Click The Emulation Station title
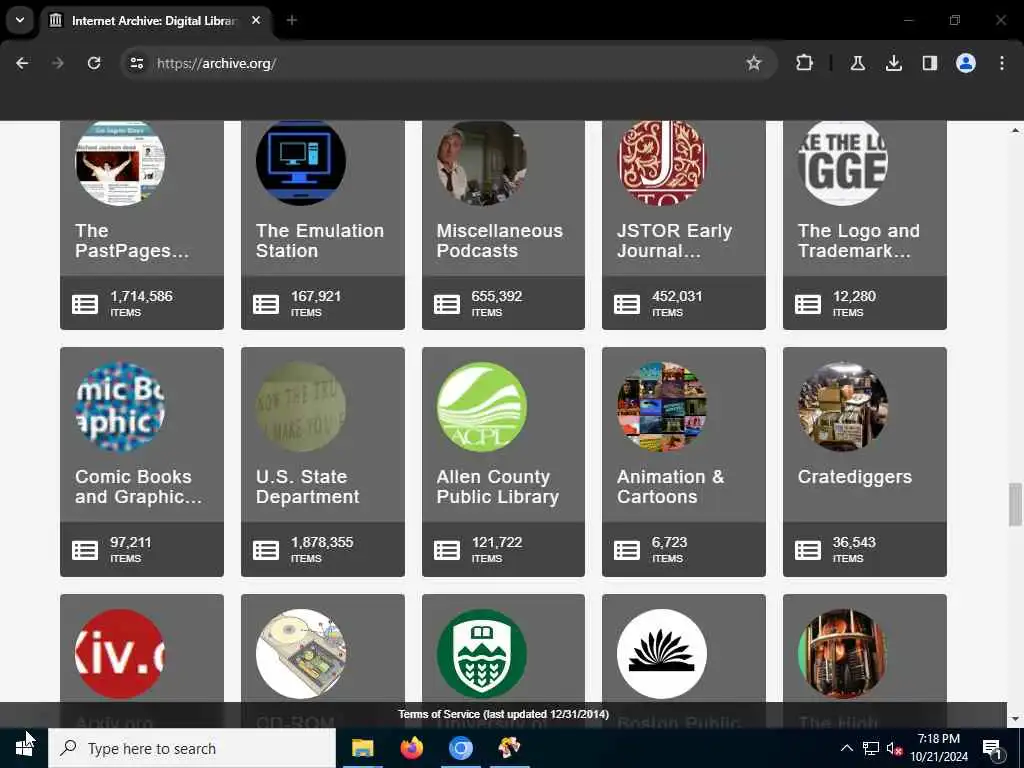1024x768 pixels. pyautogui.click(x=320, y=240)
